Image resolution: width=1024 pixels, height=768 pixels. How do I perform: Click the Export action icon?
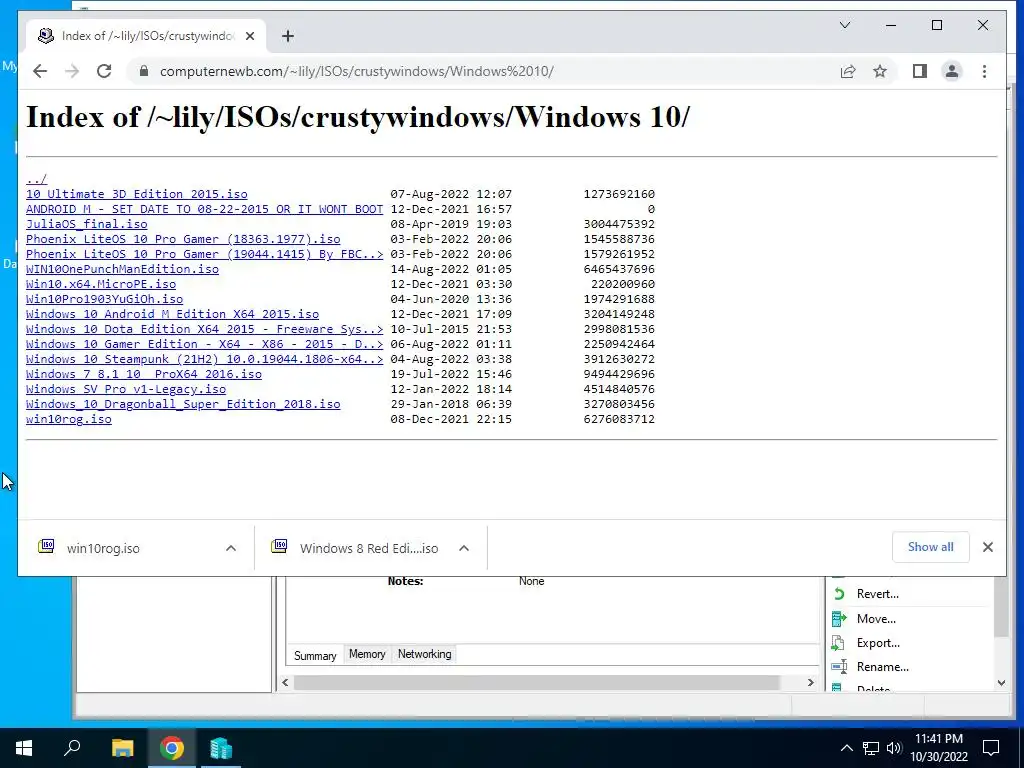(x=839, y=643)
